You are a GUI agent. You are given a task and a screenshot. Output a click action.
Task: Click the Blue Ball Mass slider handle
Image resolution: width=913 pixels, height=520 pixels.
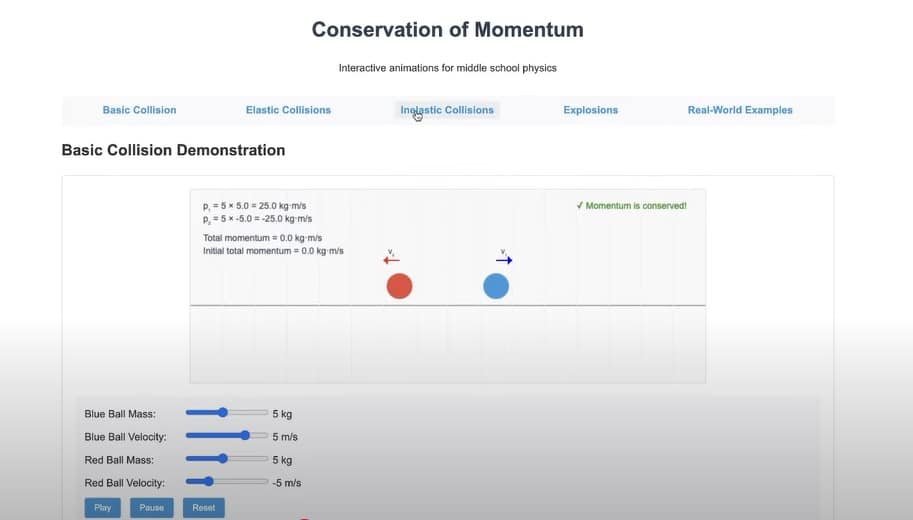tap(223, 412)
